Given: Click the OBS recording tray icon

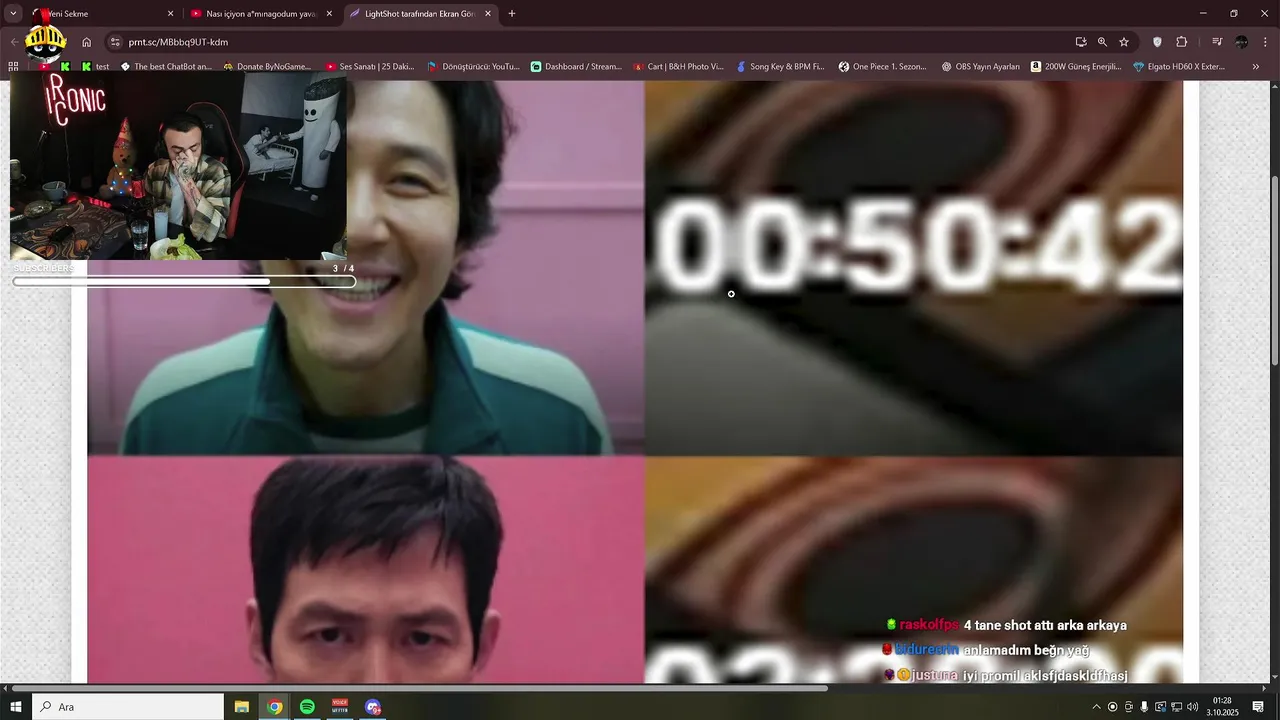Looking at the screenshot, I should [1112, 707].
